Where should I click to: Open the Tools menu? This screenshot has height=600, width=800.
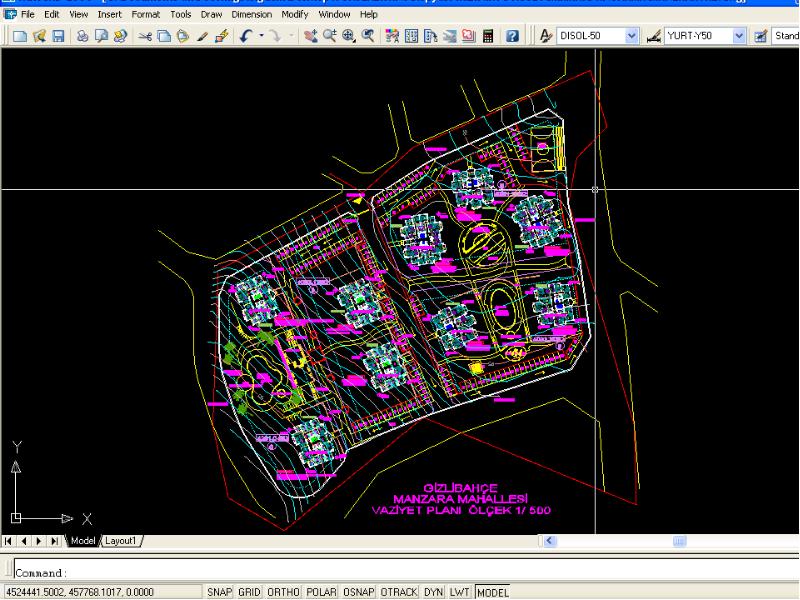click(x=181, y=14)
